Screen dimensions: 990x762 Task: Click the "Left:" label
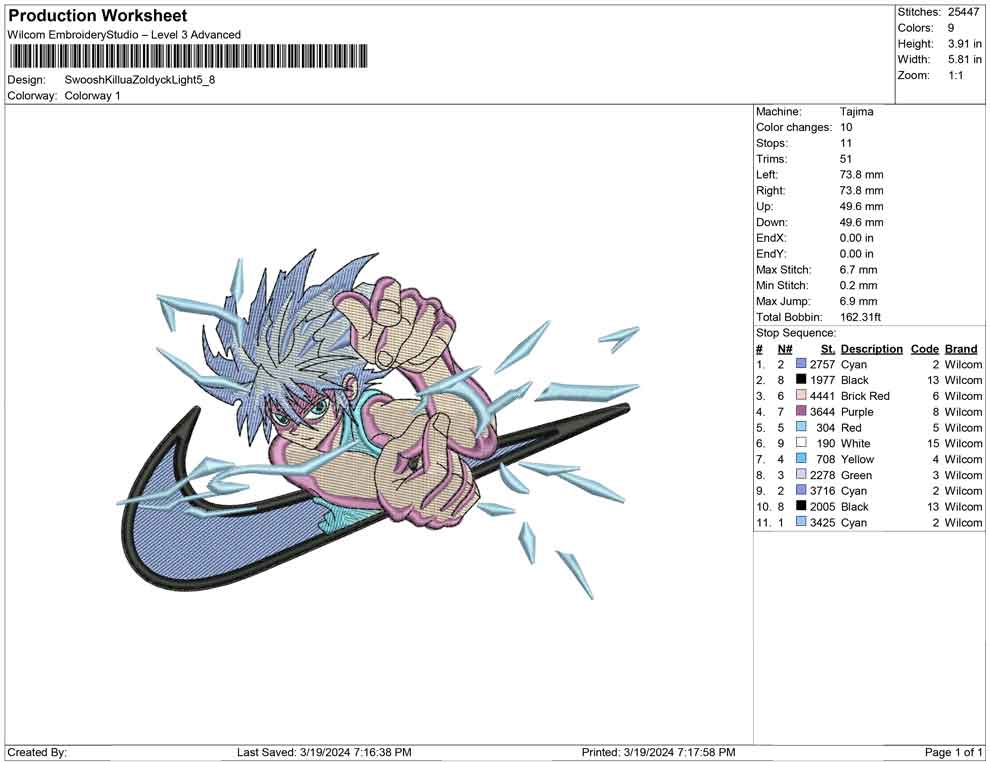(767, 175)
